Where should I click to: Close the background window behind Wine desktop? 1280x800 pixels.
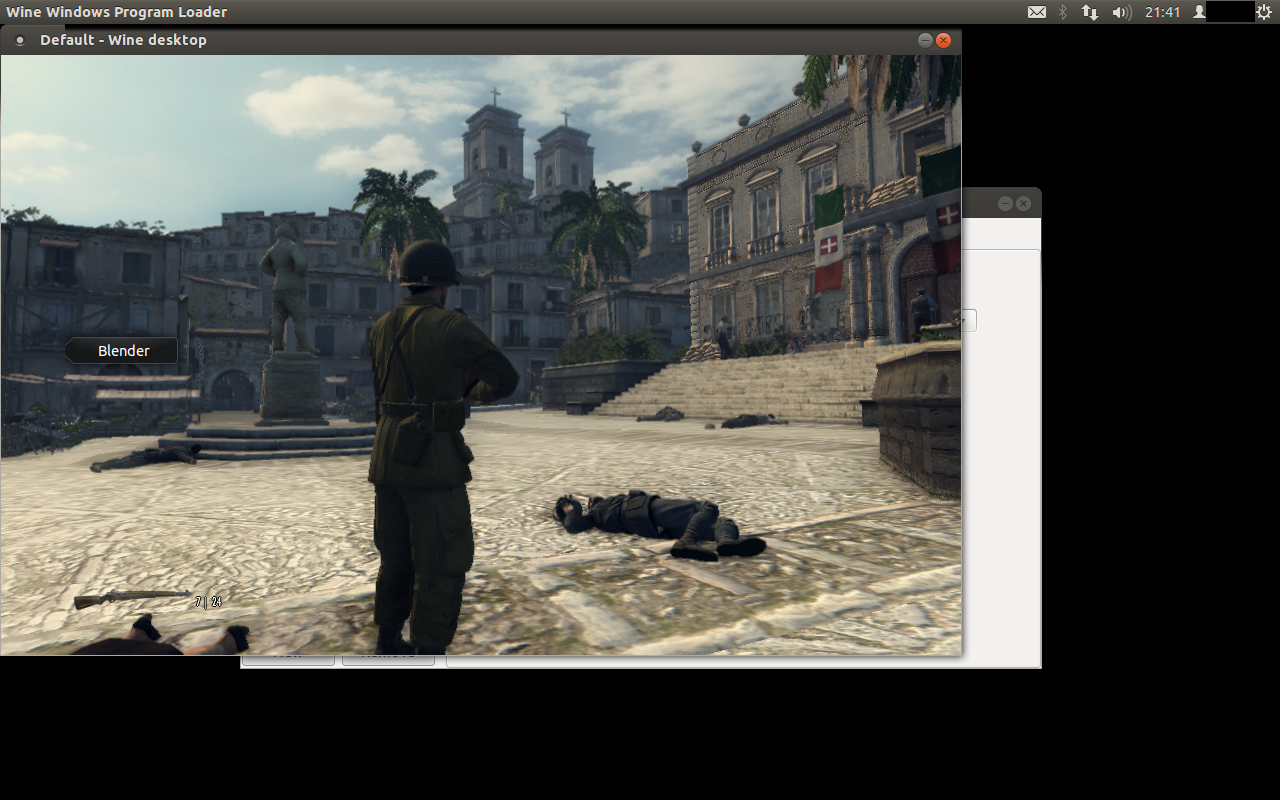[x=1023, y=203]
